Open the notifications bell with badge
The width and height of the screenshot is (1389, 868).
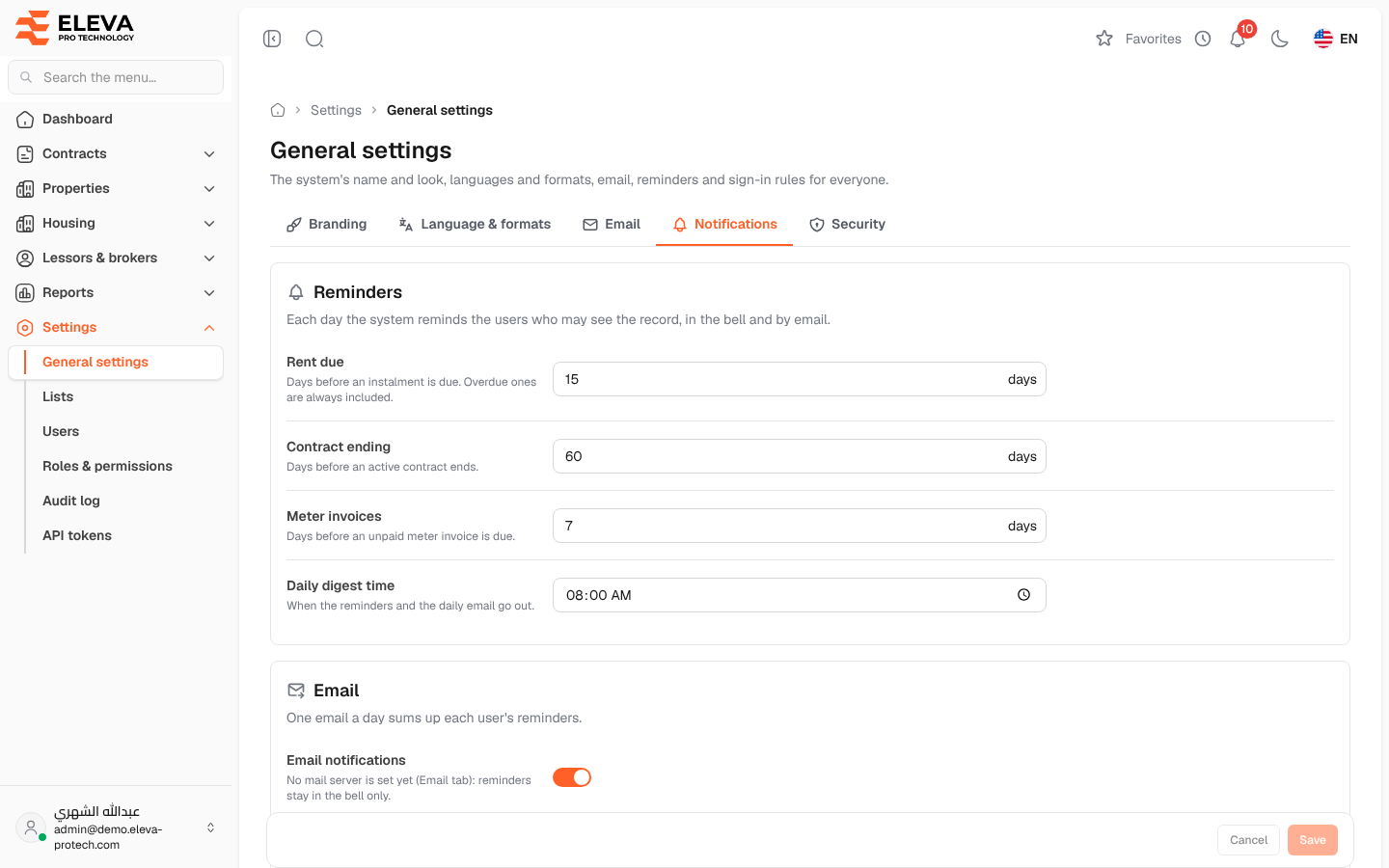[1239, 37]
